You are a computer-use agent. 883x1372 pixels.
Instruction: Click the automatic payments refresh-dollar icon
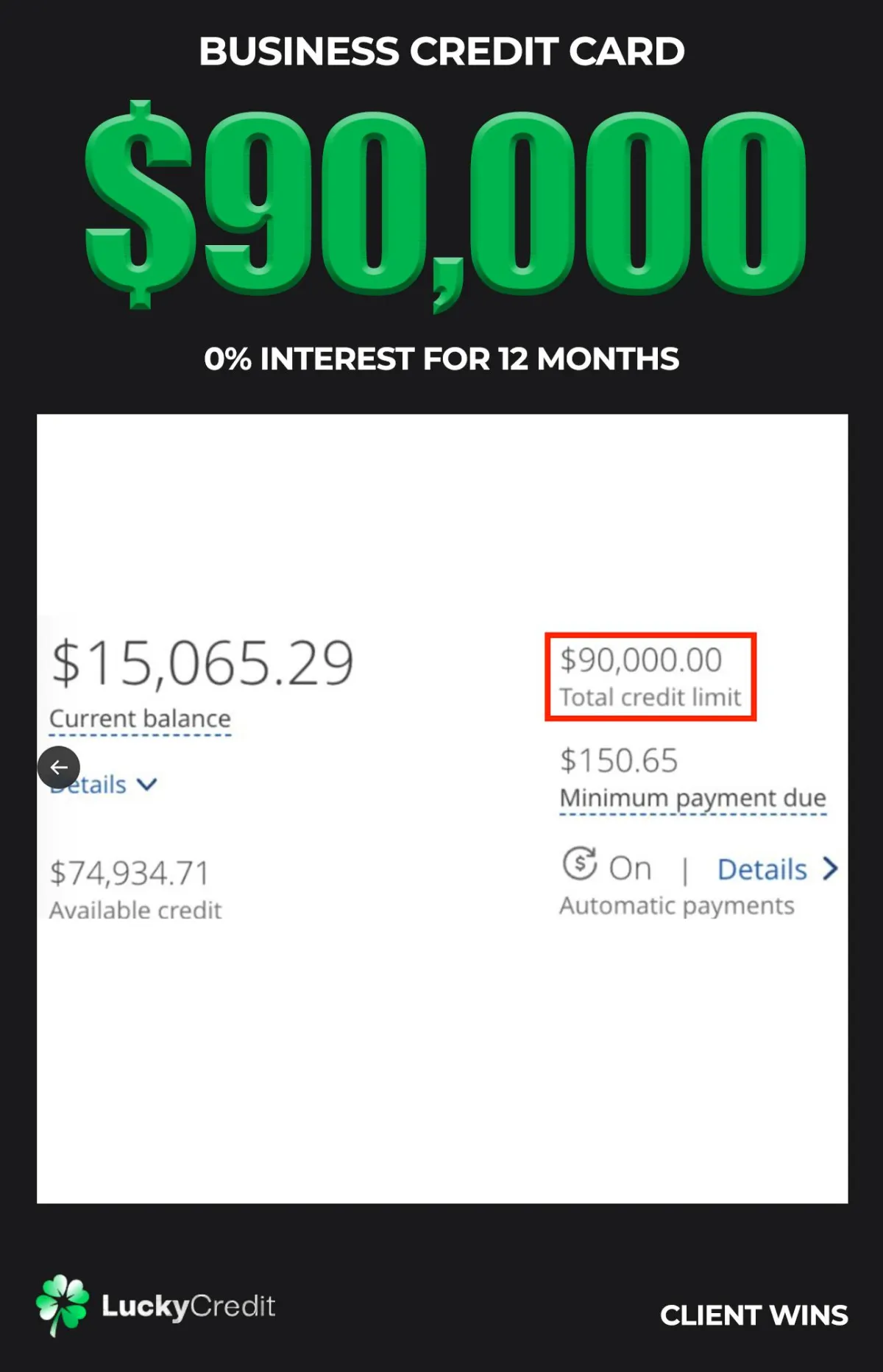[x=580, y=863]
